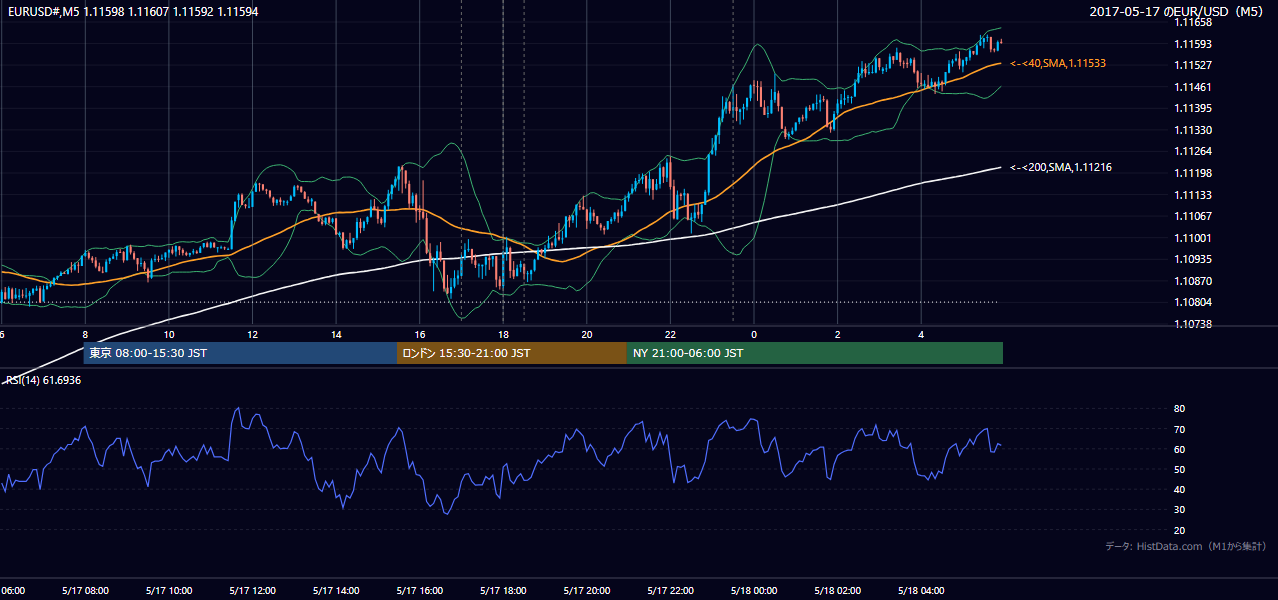This screenshot has width=1278, height=600.
Task: Click price axis value 1.11658
Action: (1192, 22)
